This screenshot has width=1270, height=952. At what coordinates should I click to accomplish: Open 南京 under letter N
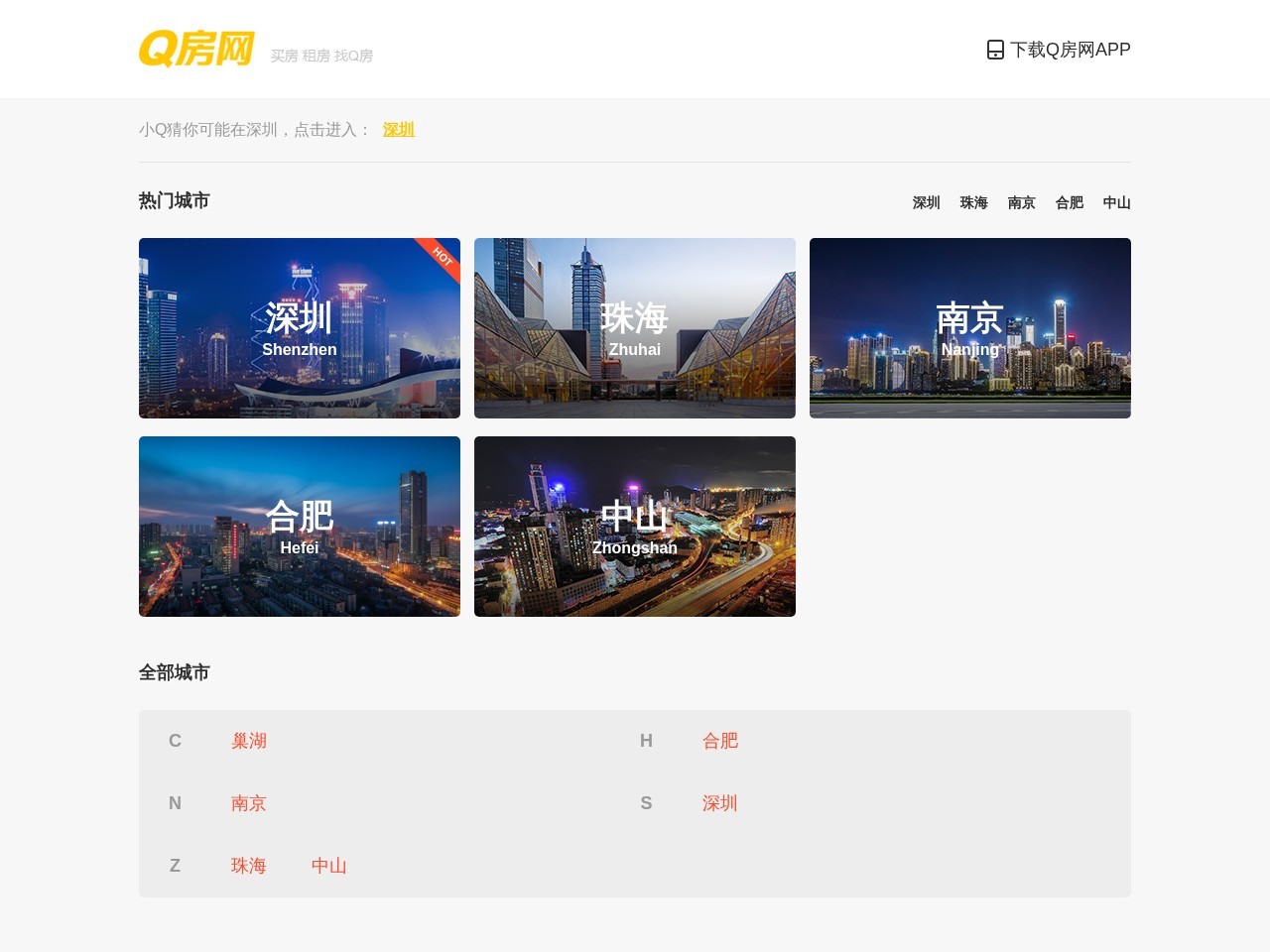tap(248, 803)
